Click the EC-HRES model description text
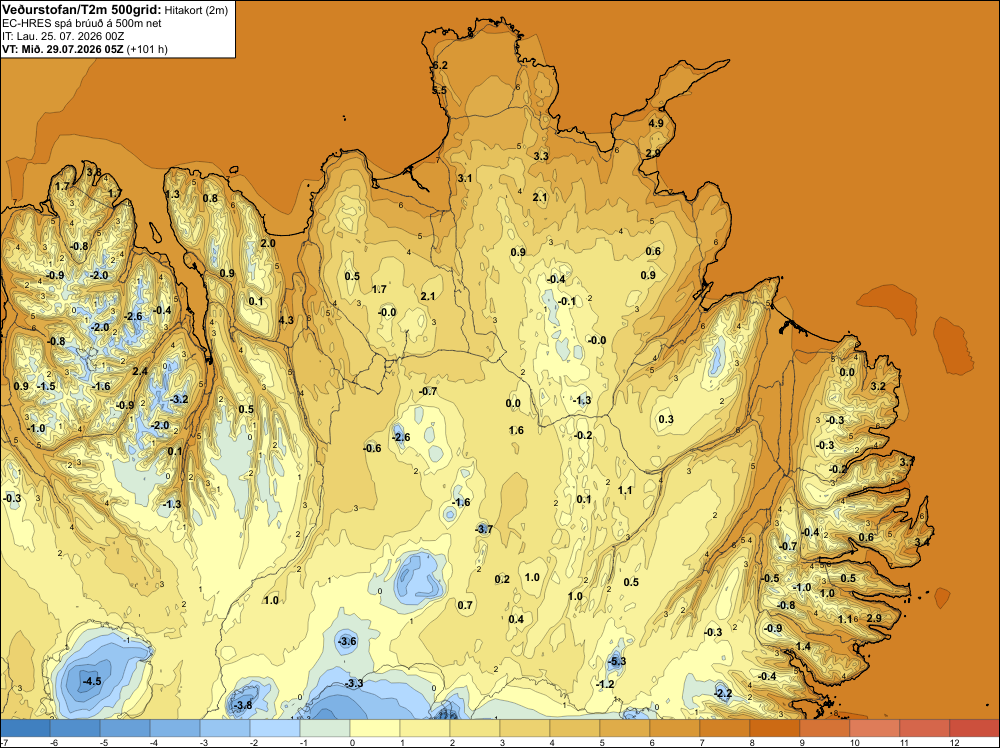Image resolution: width=1000 pixels, height=748 pixels. point(82,23)
